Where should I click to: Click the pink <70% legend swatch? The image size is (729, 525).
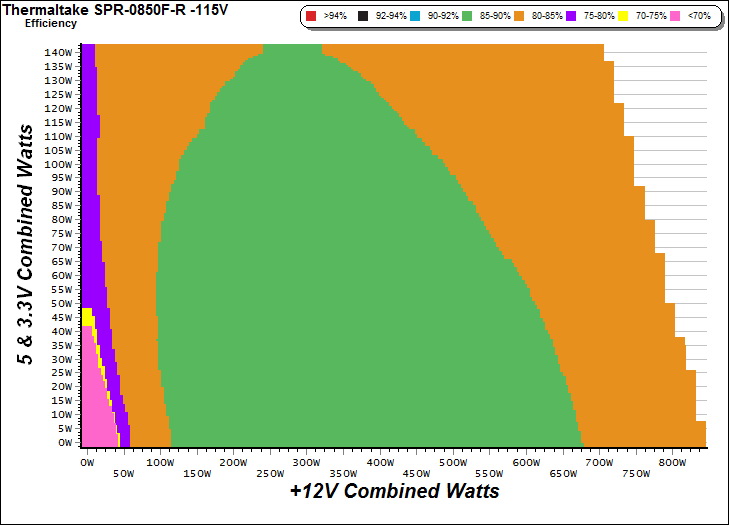click(x=675, y=17)
